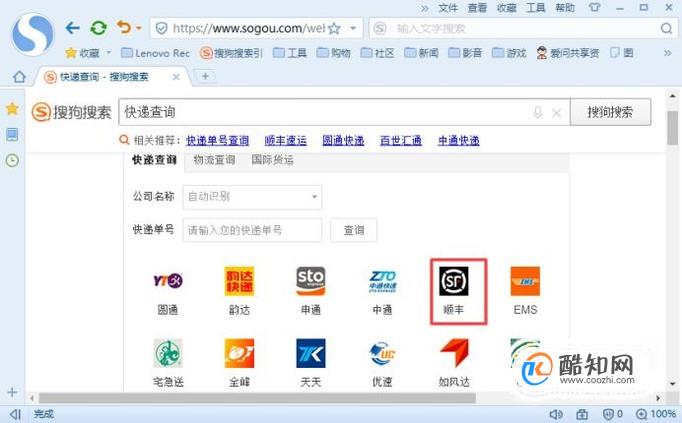This screenshot has height=423, width=682.
Task: Click the home icon
Action: [x=19, y=77]
